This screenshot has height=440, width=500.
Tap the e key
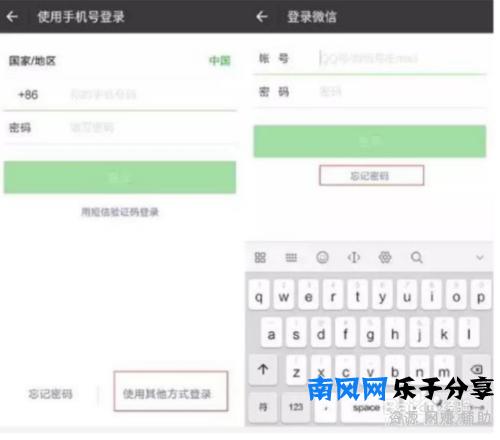308,295
